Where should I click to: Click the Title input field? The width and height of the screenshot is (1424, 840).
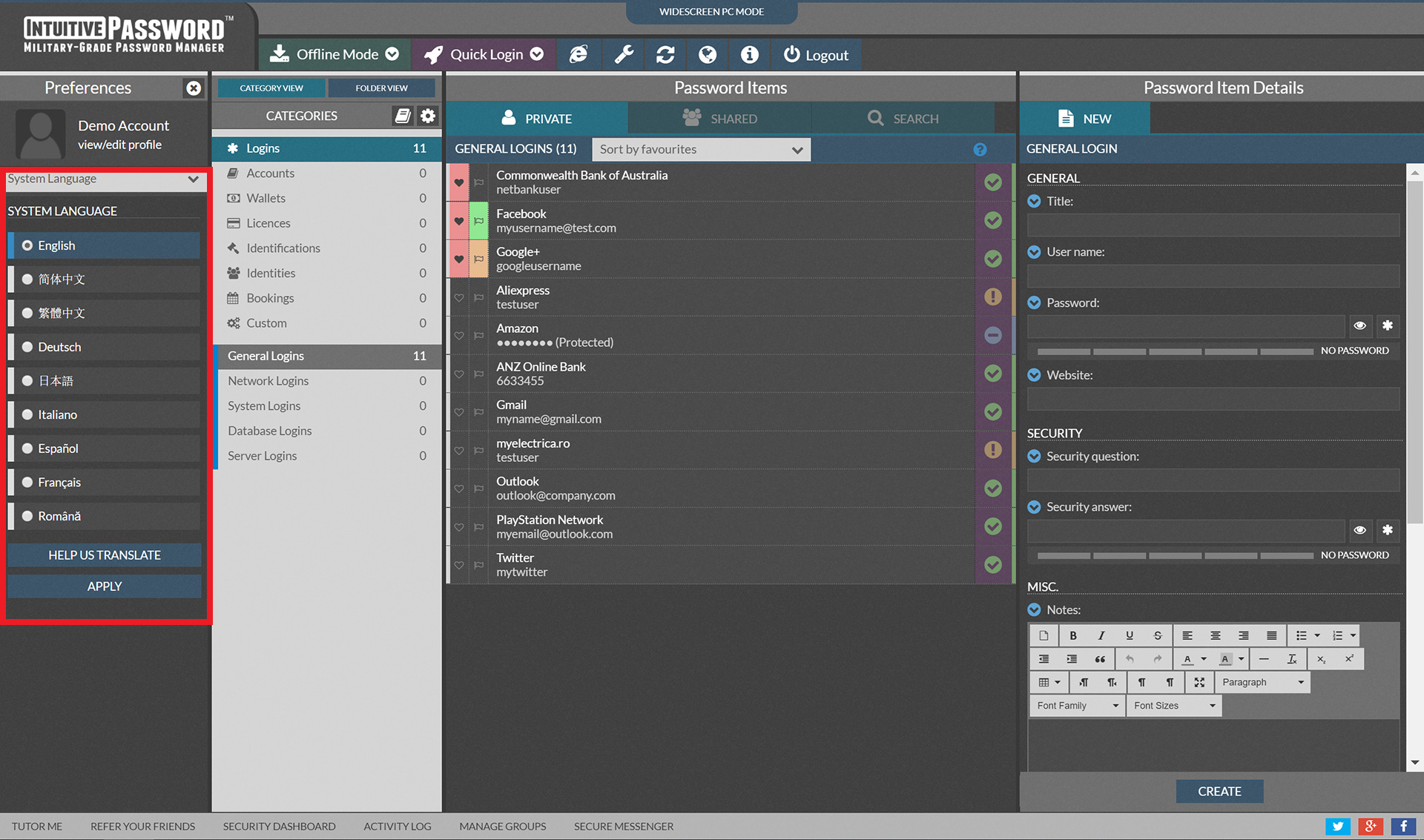coord(1213,225)
